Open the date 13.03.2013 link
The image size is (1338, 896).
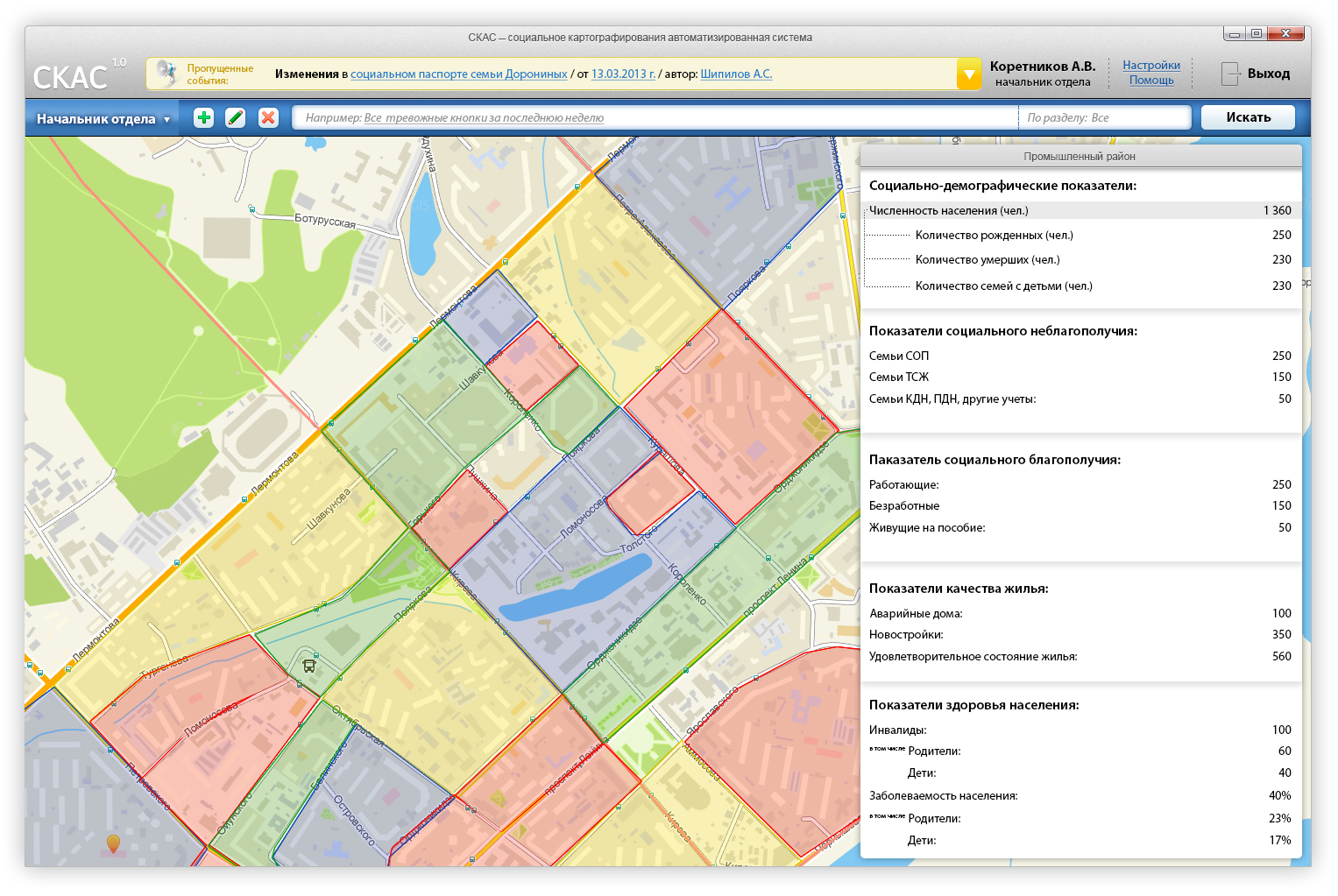[624, 74]
